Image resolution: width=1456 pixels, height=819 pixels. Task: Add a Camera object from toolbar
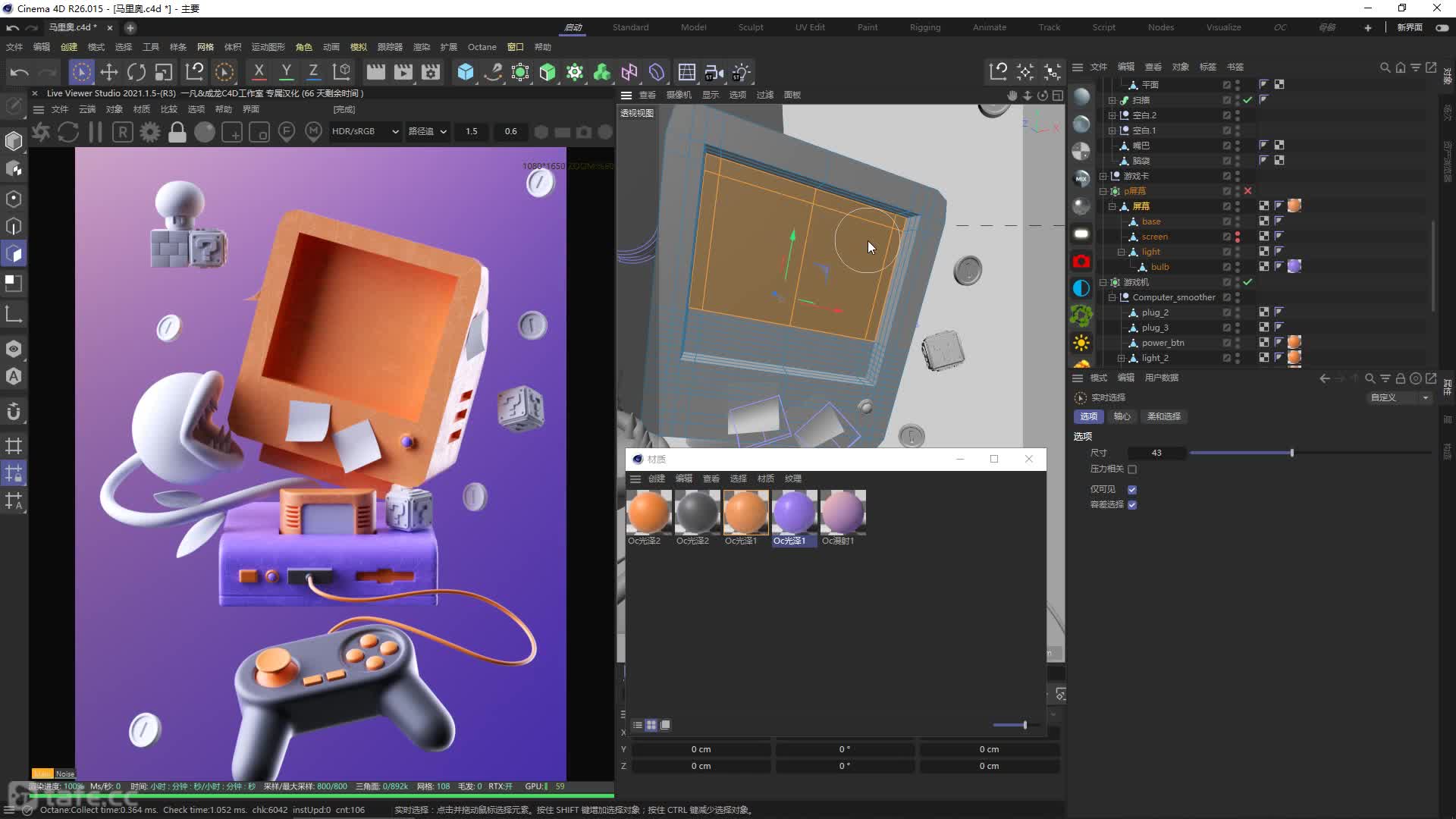(714, 72)
